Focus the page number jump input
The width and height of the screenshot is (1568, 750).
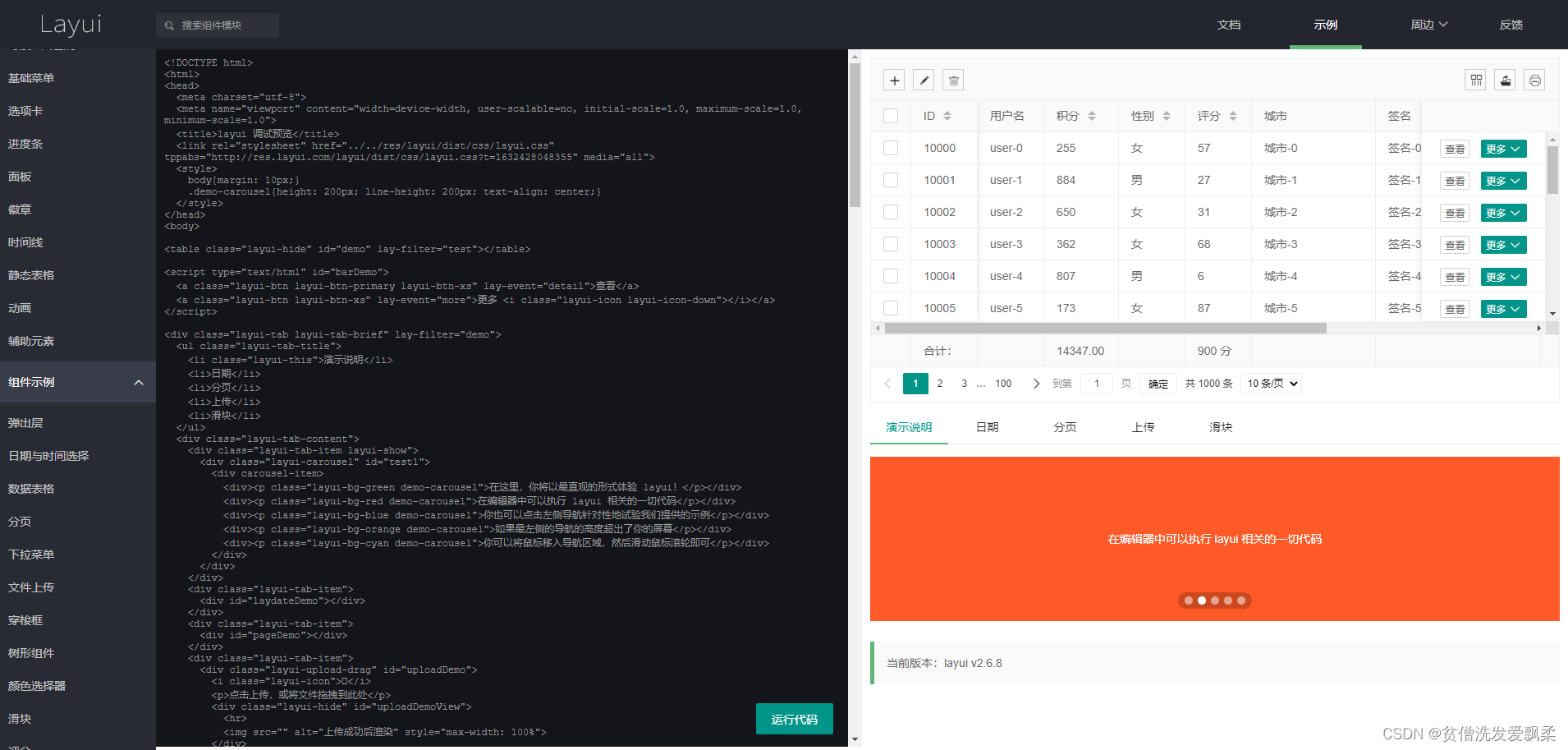1097,384
